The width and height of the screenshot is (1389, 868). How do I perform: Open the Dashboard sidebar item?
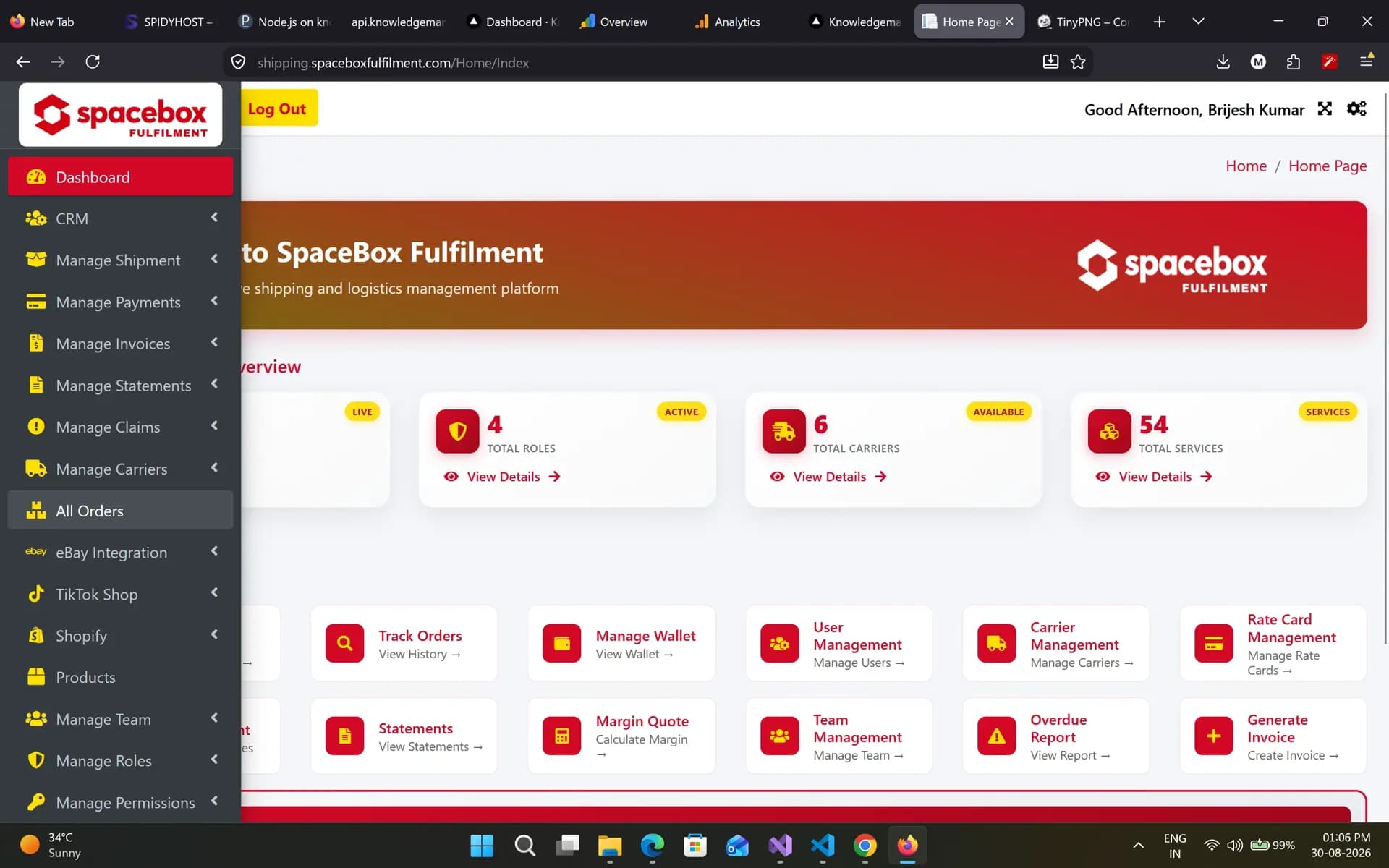click(120, 177)
